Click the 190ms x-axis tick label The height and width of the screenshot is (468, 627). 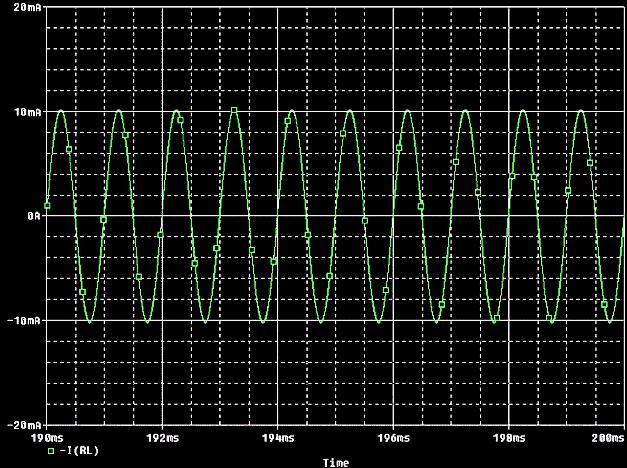click(x=46, y=438)
